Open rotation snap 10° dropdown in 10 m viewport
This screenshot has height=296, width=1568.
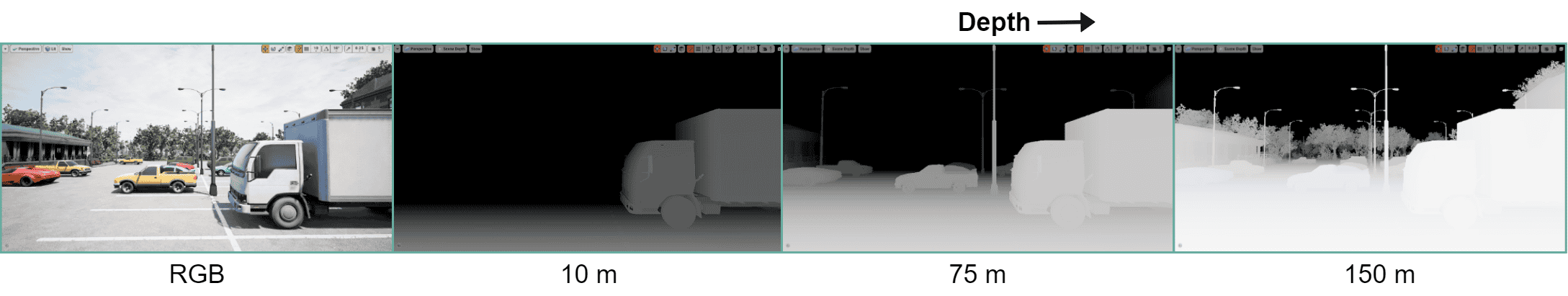click(x=727, y=49)
